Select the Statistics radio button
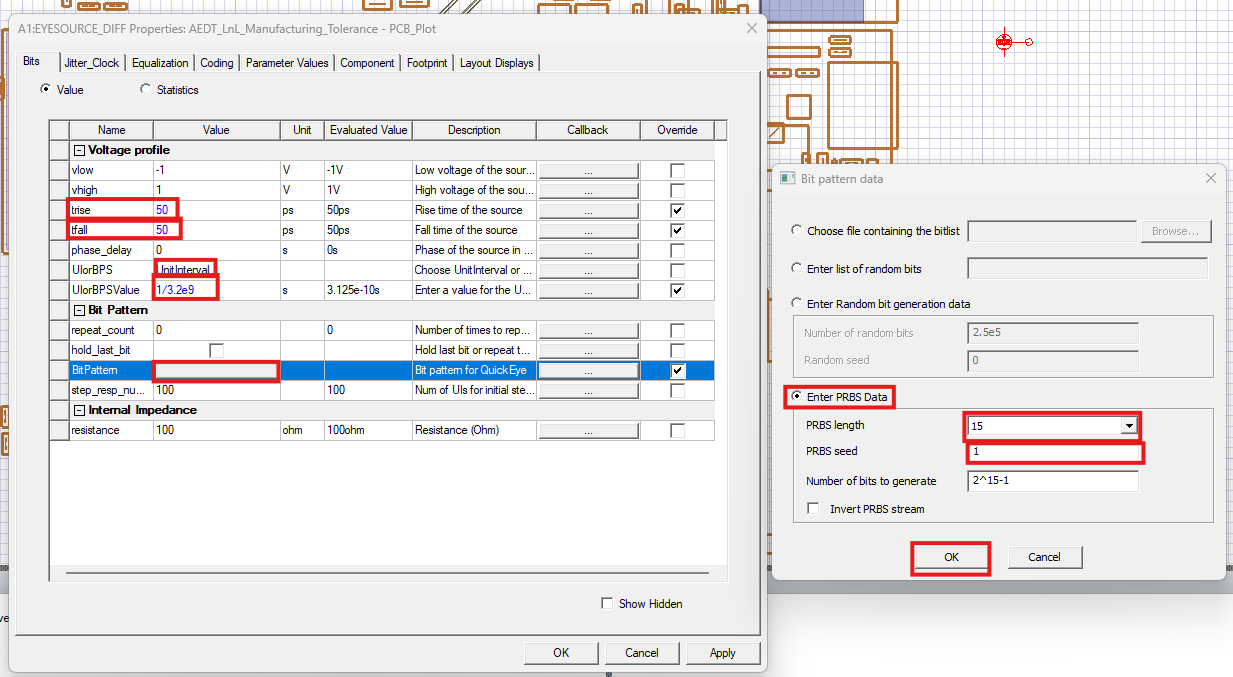 (145, 89)
